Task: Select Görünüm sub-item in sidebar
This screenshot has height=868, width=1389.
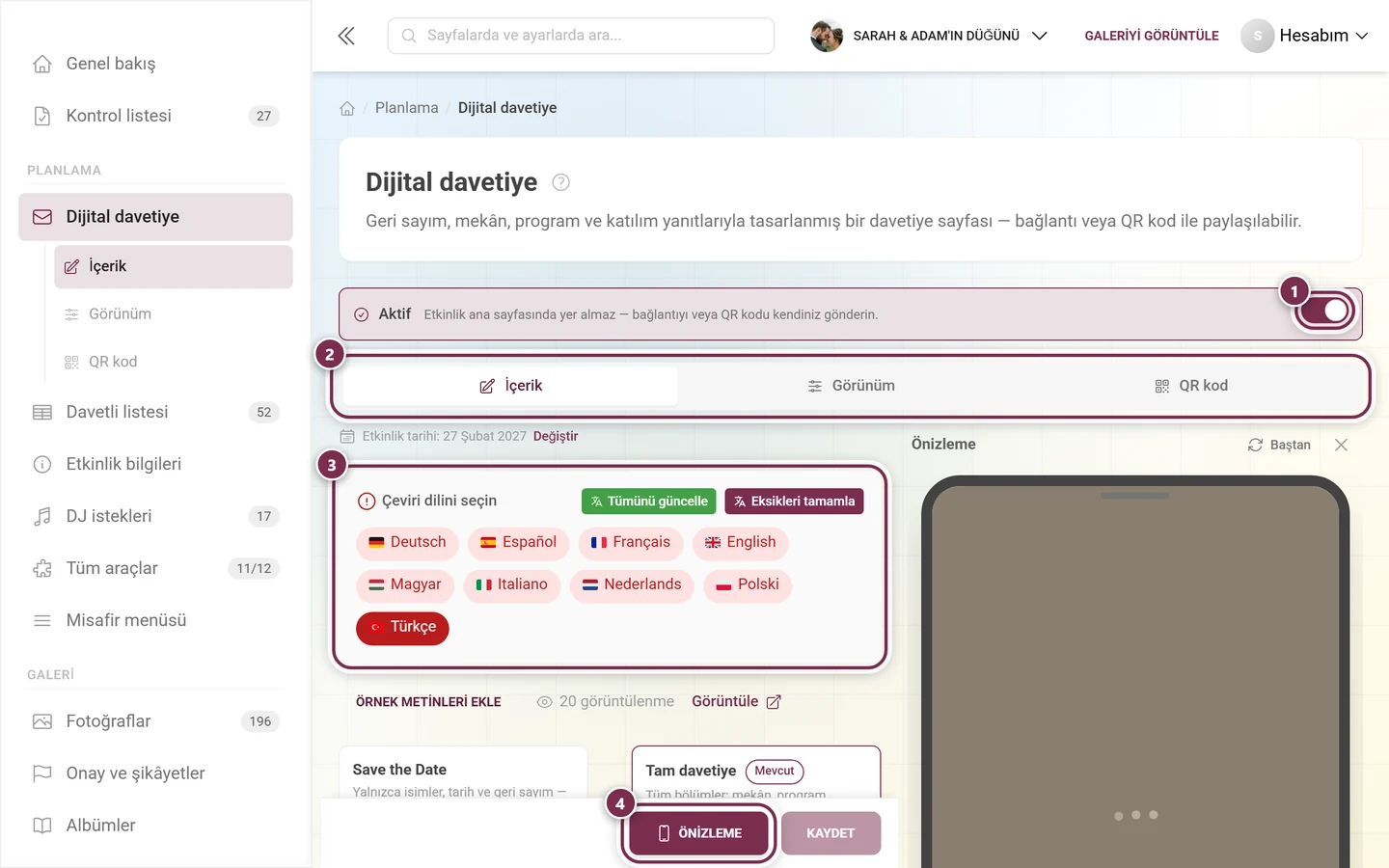Action: [x=174, y=314]
